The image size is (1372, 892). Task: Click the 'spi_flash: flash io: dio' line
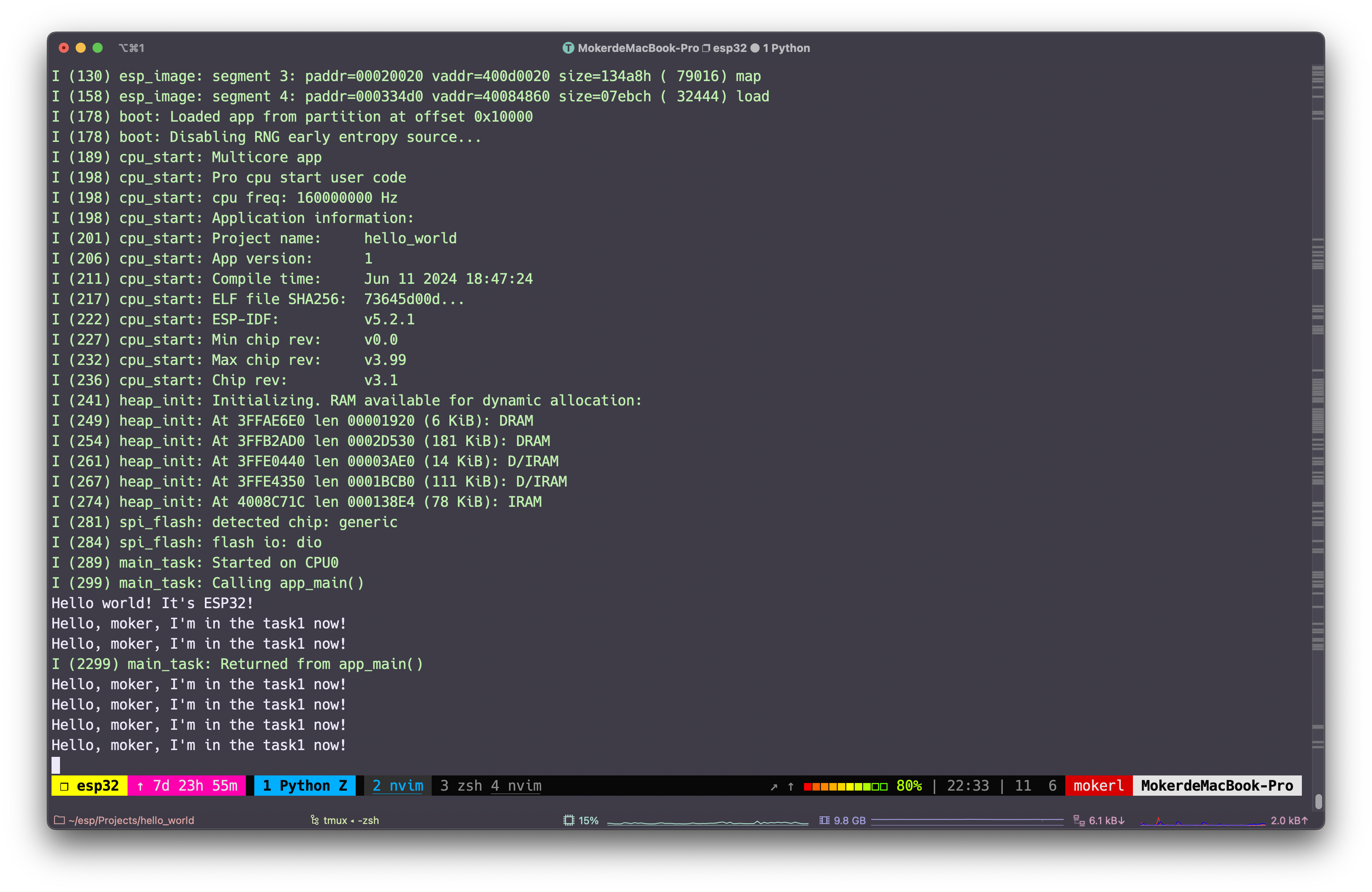[186, 542]
